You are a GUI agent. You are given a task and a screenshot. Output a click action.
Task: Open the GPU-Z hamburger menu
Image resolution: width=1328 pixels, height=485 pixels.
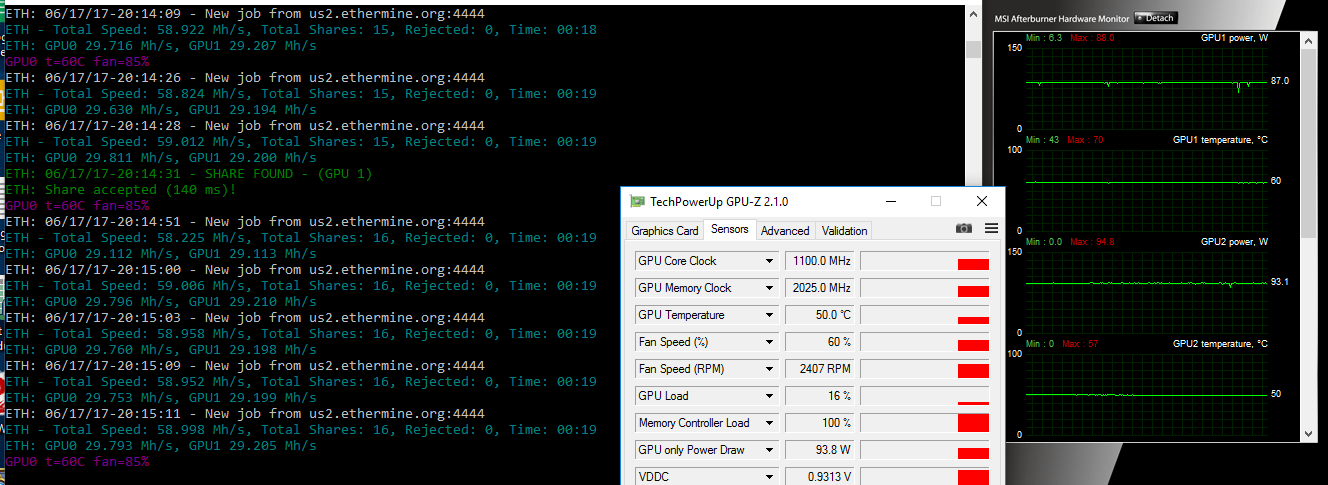click(991, 229)
